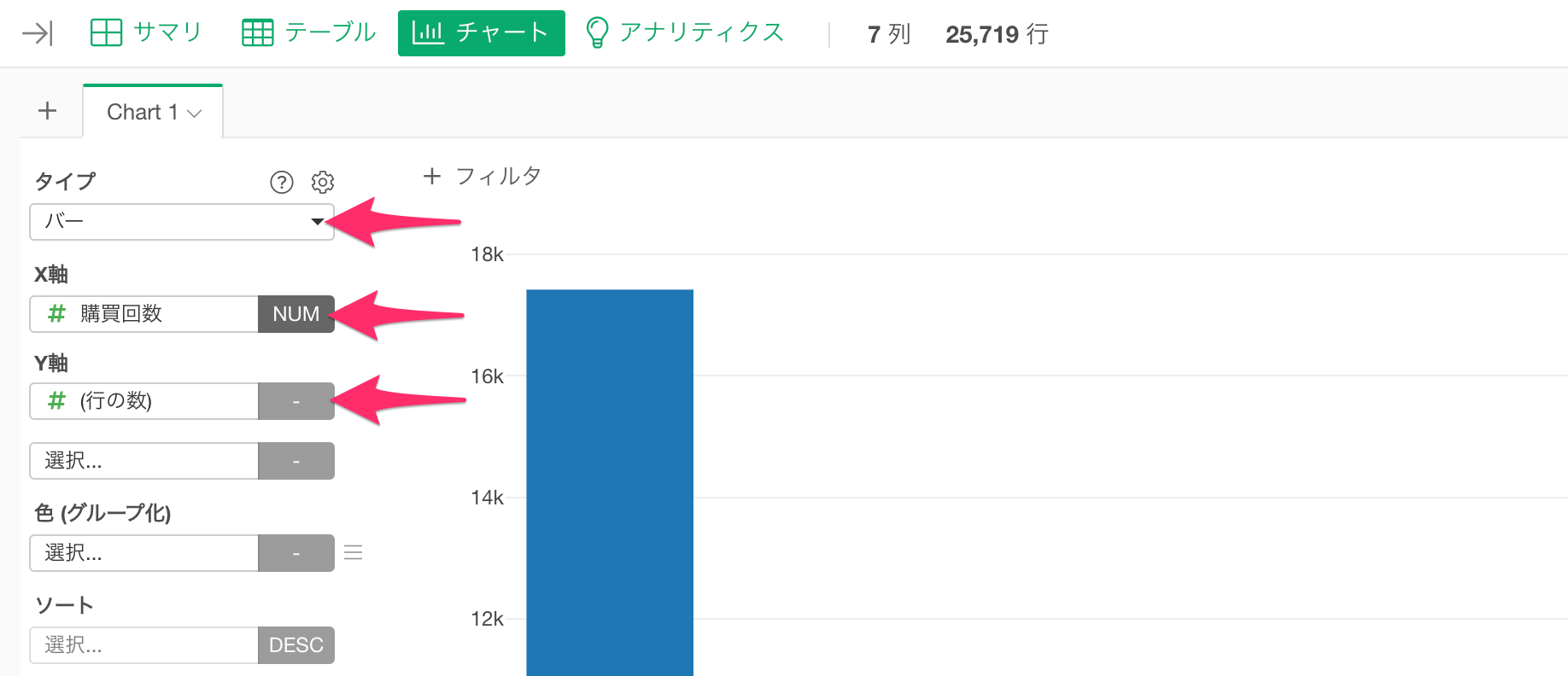Click the plus icon beside フィルタ
The image size is (1568, 676).
pos(432,176)
